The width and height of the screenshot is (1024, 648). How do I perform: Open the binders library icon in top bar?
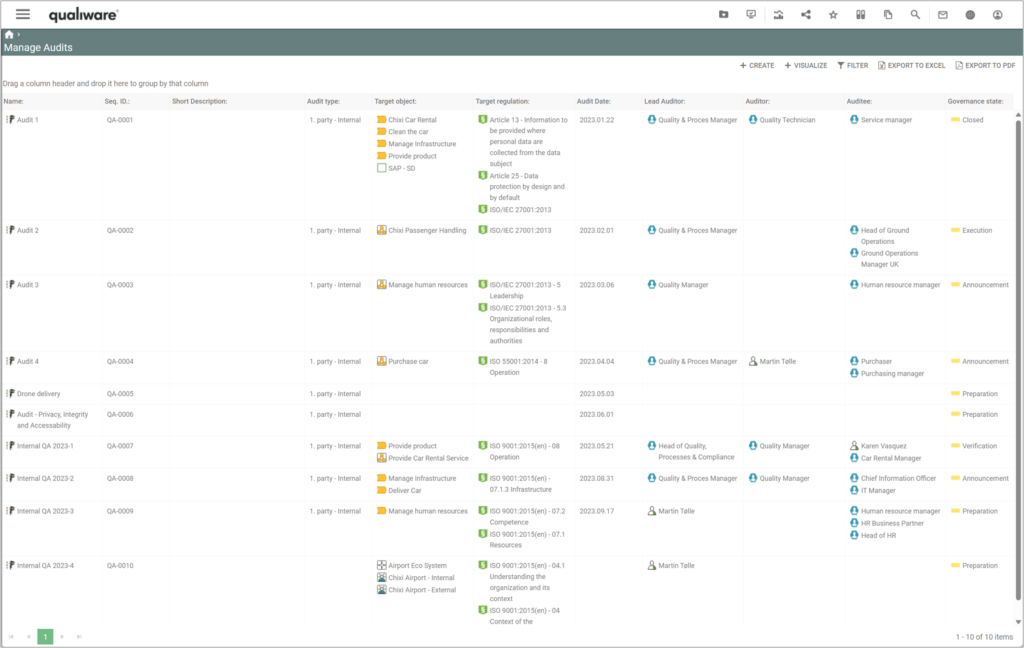(861, 14)
